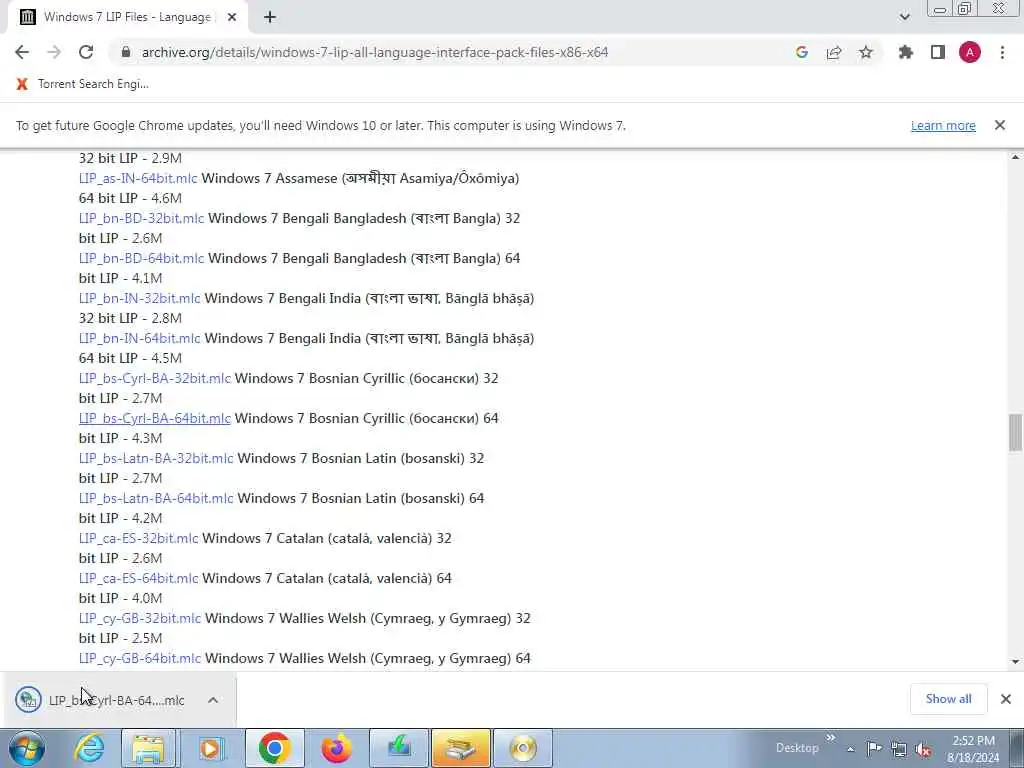Reload the page with the refresh icon
Viewport: 1024px width, 768px height.
click(86, 52)
